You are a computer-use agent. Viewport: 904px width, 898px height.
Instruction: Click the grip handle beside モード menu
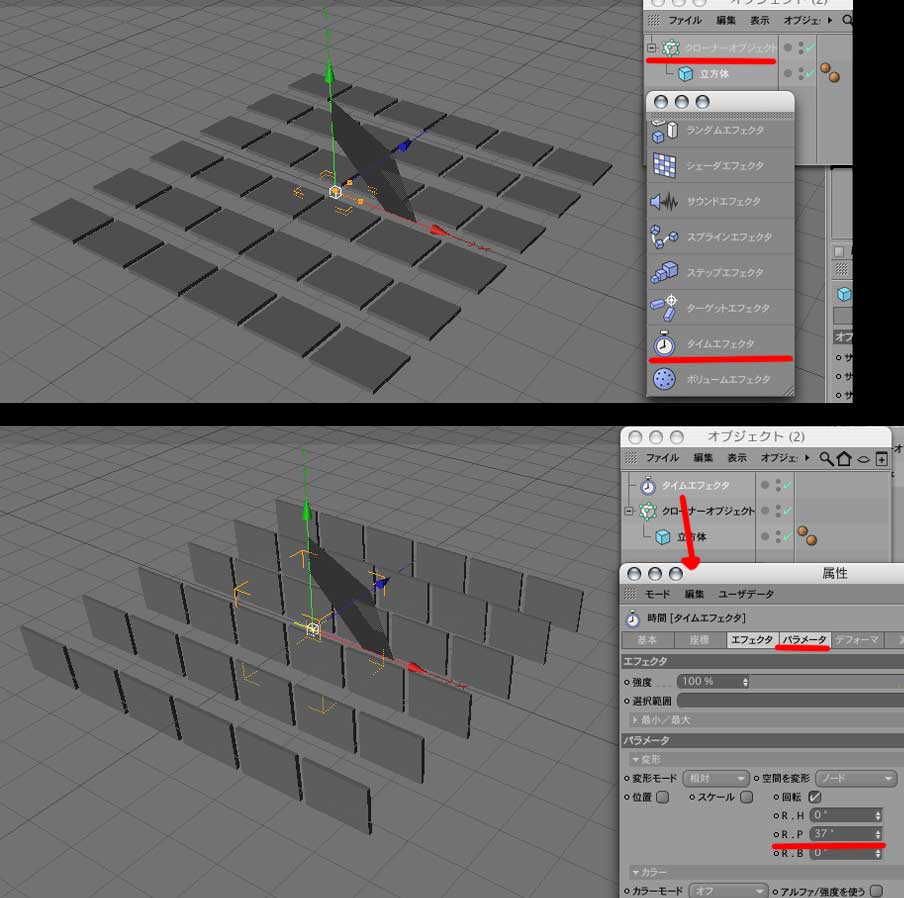pyautogui.click(x=630, y=594)
